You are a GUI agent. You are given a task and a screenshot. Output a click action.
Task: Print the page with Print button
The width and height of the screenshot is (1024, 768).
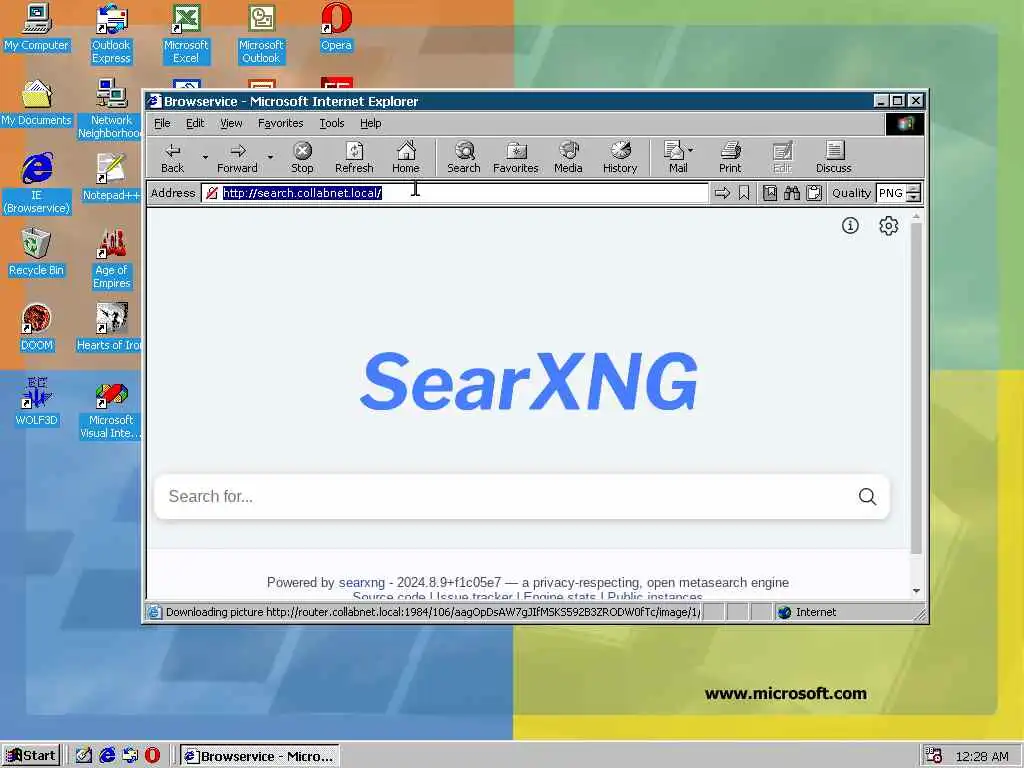coord(730,157)
